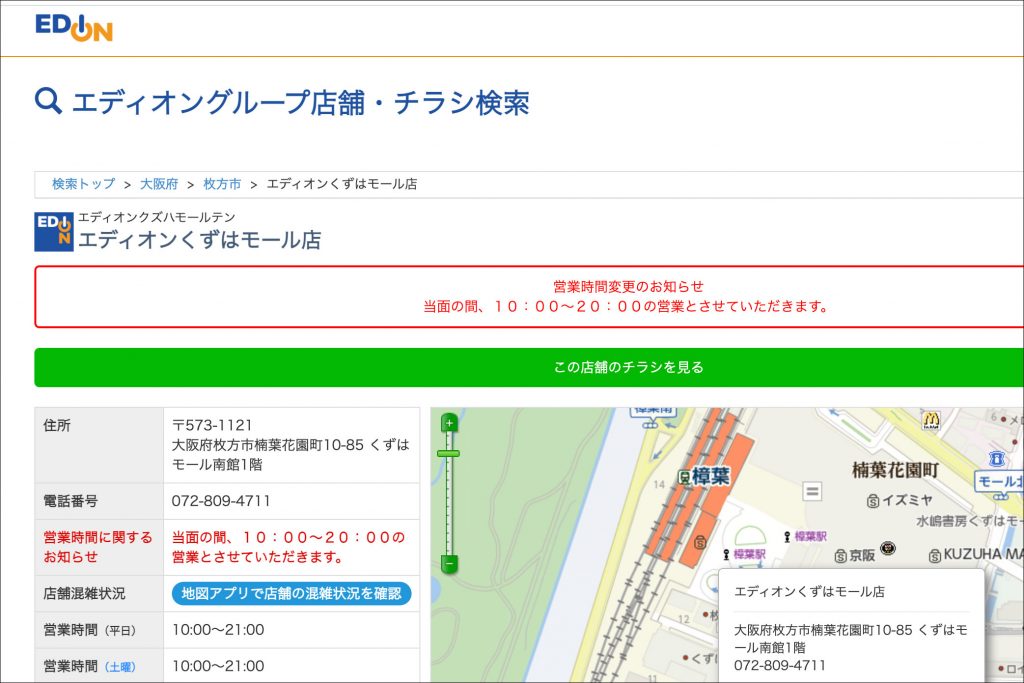This screenshot has width=1024, height=683.
Task: Click the magnifier icon beside the page title
Action: point(48,101)
